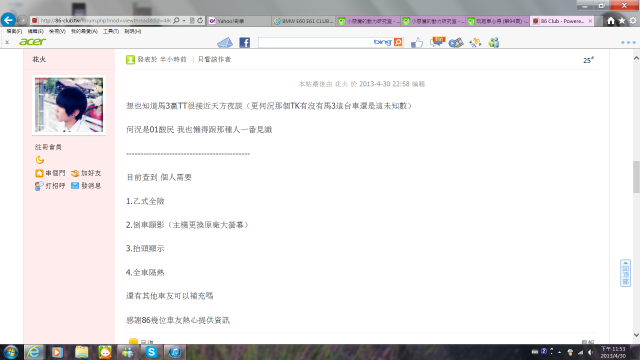Click into the Bing search box

316,42
